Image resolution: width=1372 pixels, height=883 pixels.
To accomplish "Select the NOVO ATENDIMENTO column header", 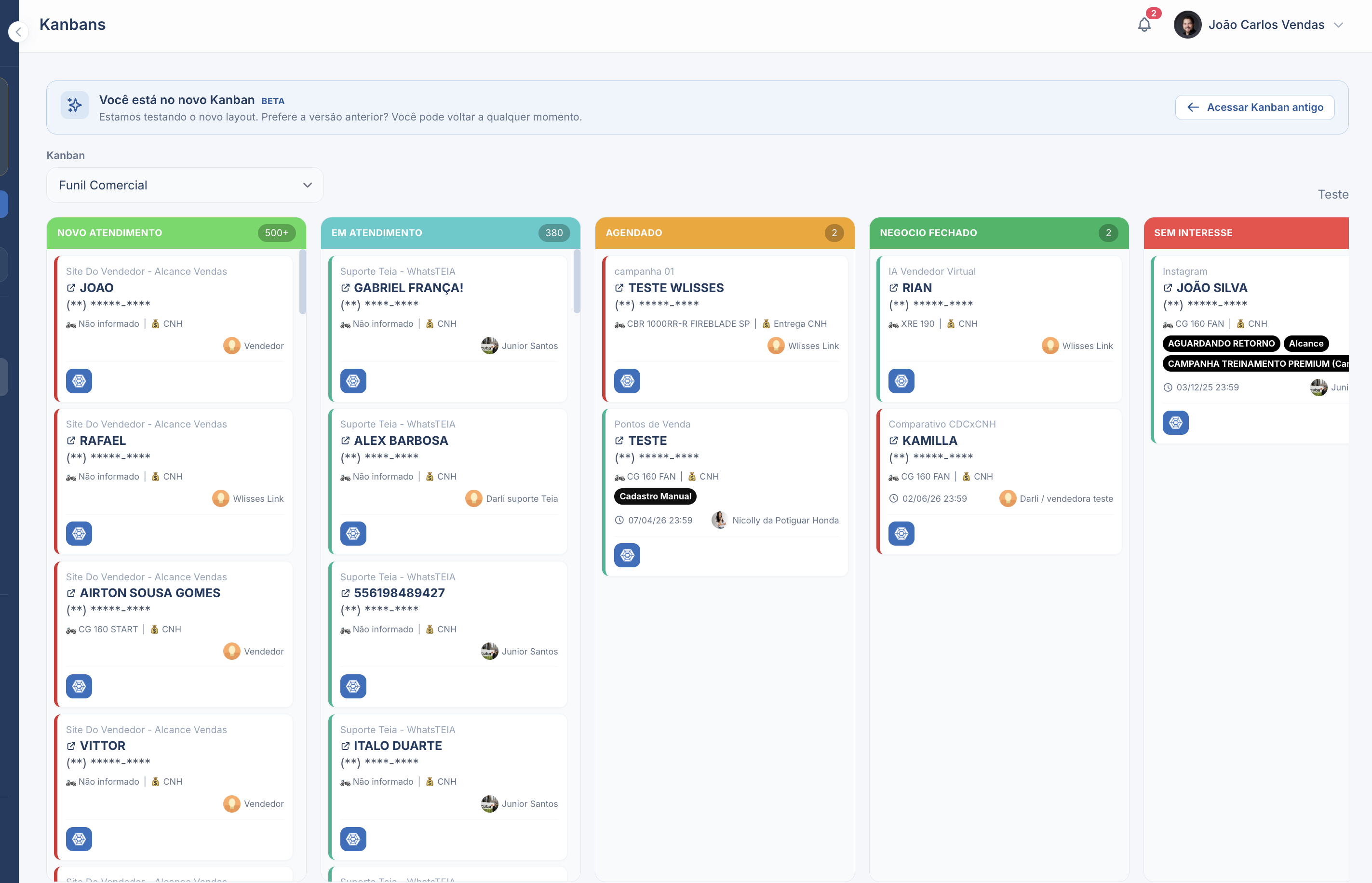I will (176, 233).
